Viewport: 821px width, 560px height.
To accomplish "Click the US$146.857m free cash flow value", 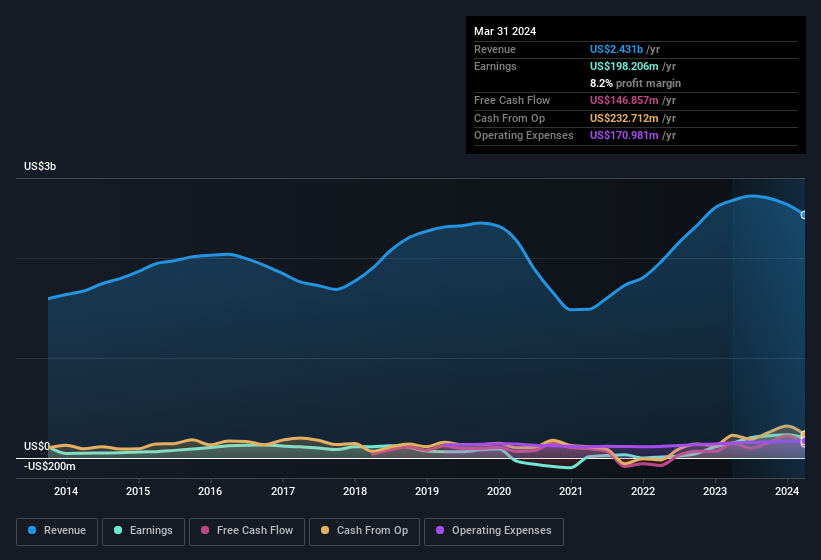I will coord(625,101).
